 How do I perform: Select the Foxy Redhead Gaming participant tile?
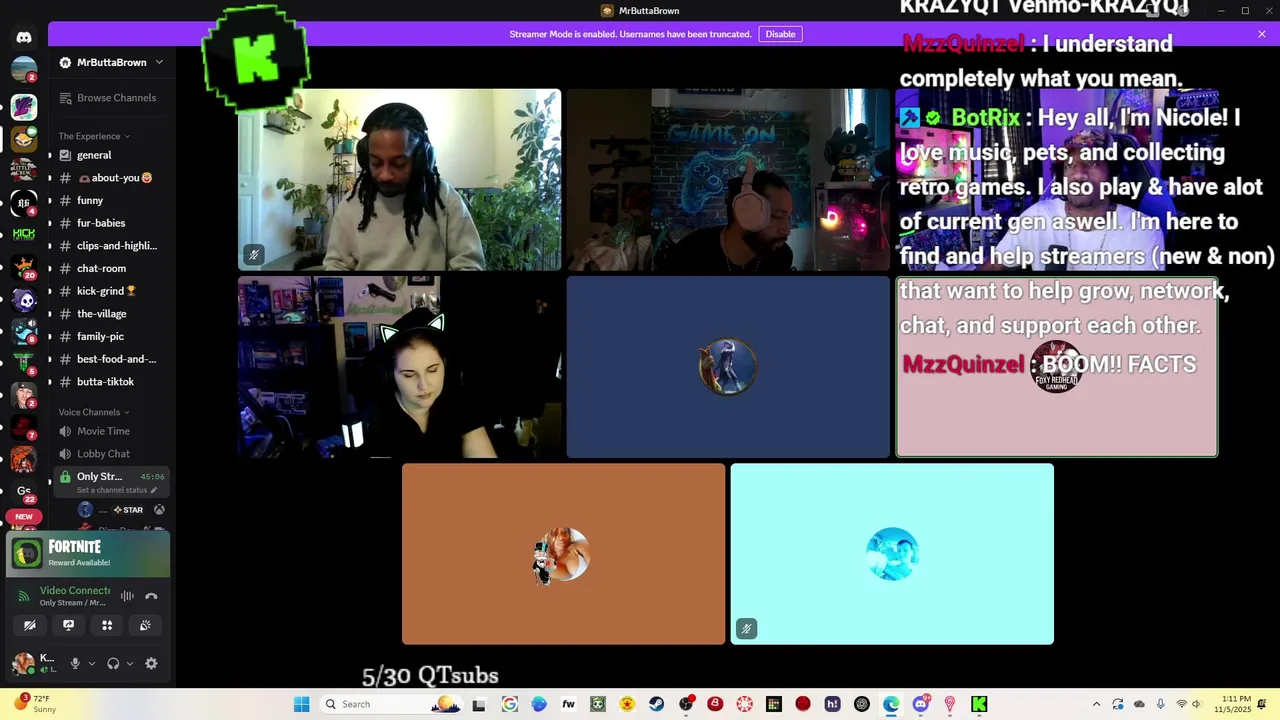[1056, 367]
